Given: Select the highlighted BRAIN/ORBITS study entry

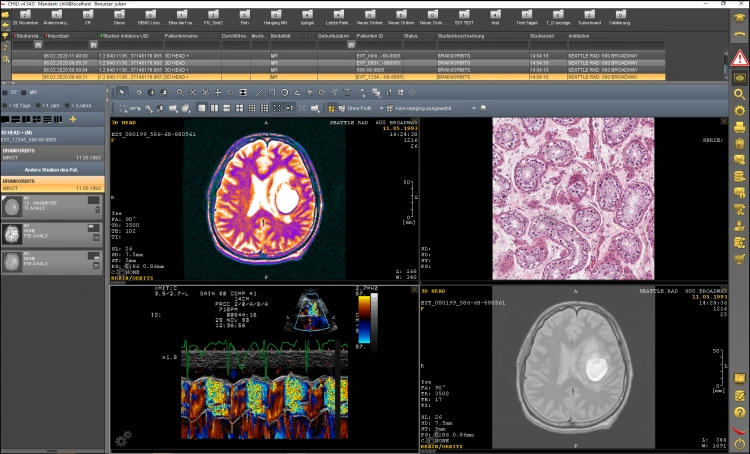Looking at the screenshot, I should tap(53, 185).
